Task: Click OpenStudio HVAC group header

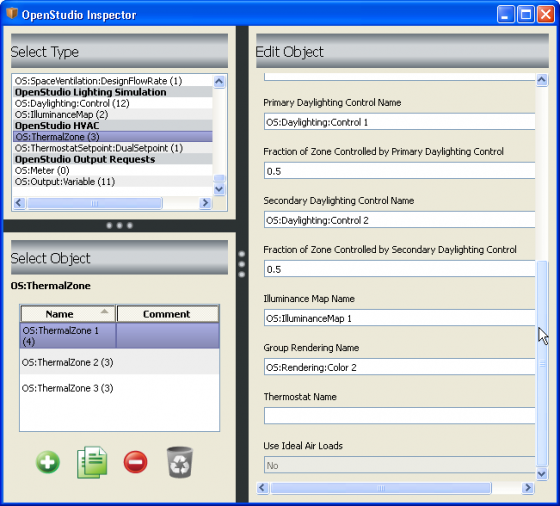Action: point(112,126)
